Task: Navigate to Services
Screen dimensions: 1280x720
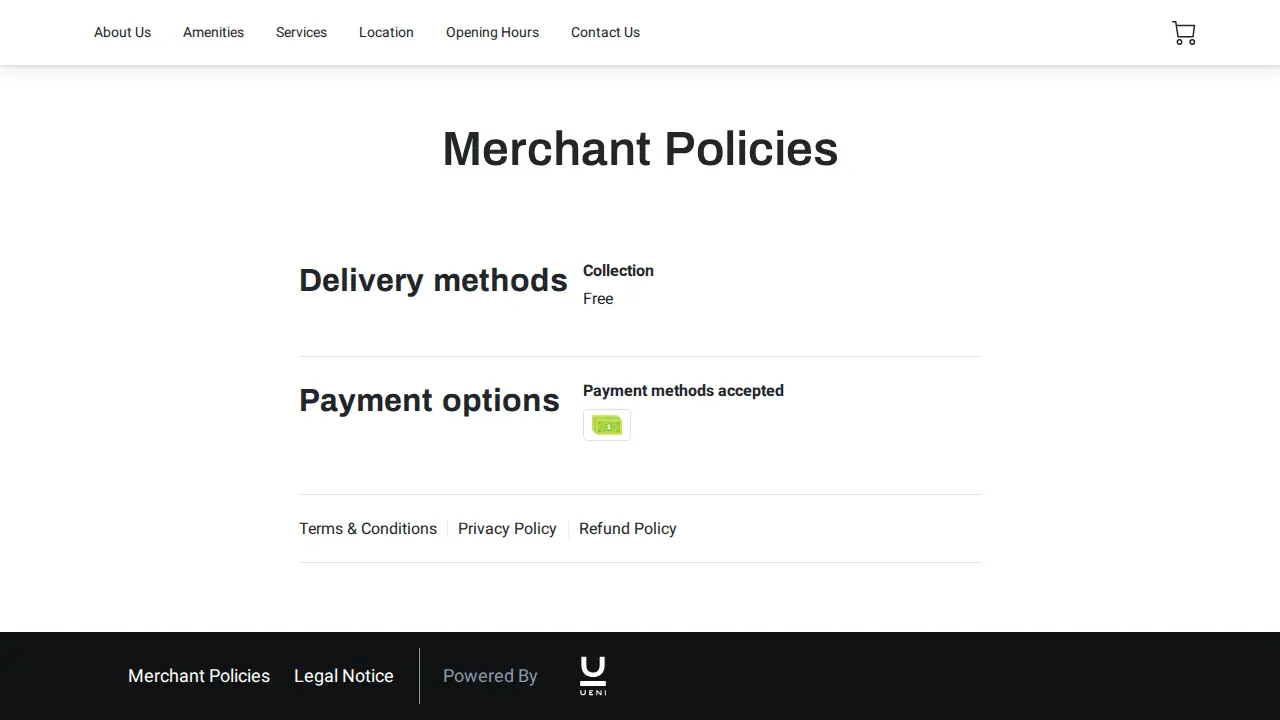Action: [x=301, y=32]
